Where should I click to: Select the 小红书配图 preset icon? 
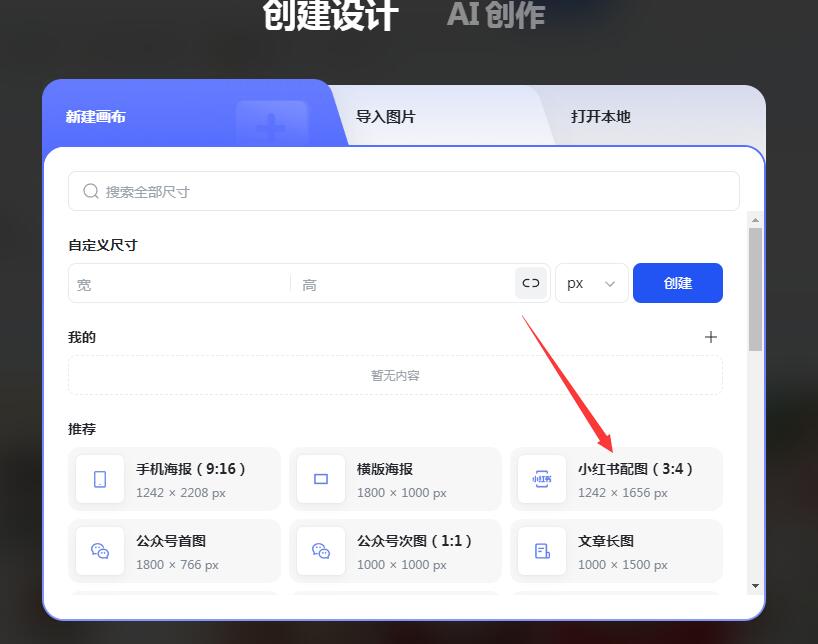pos(541,479)
